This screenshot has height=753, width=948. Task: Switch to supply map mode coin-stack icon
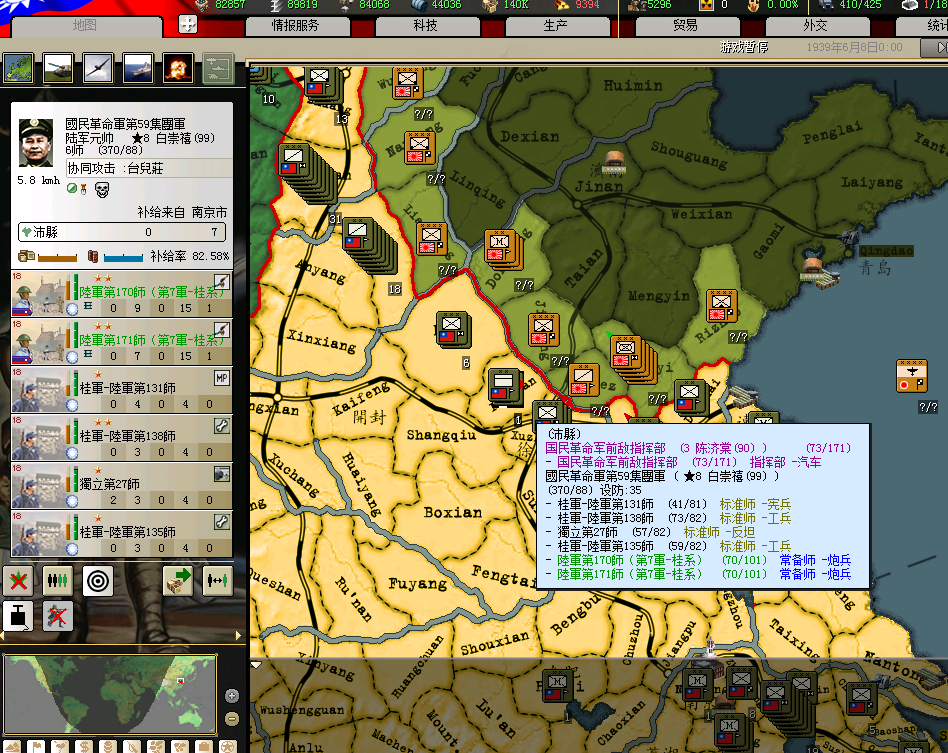(x=108, y=747)
